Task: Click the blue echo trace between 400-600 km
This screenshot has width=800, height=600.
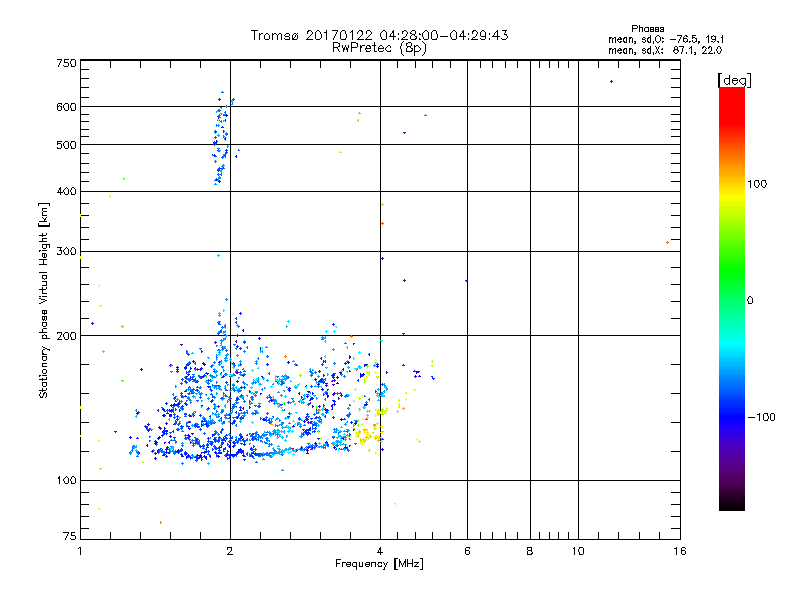Action: [221, 139]
